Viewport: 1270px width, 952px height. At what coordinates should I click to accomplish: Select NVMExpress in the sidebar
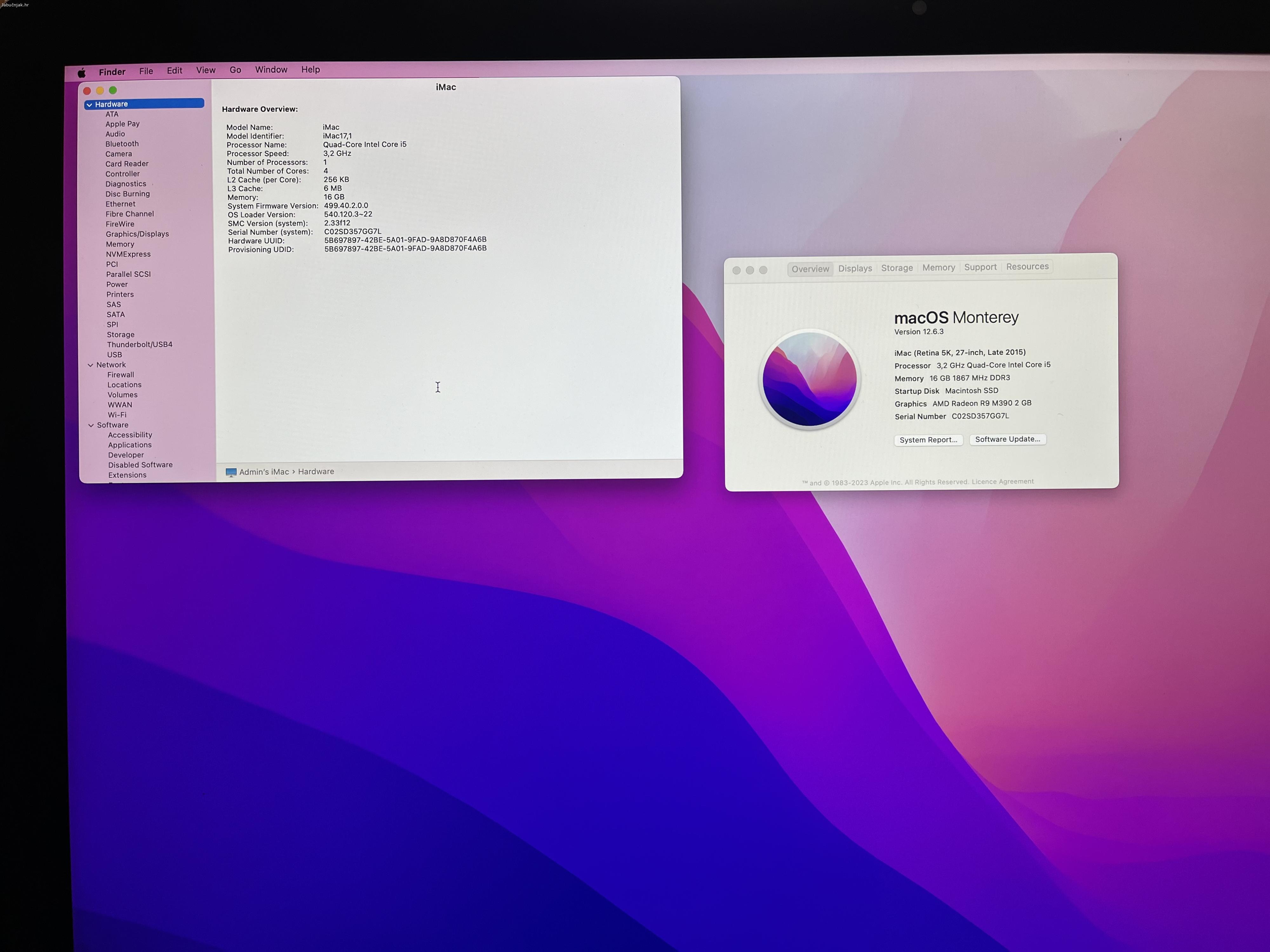pyautogui.click(x=128, y=254)
